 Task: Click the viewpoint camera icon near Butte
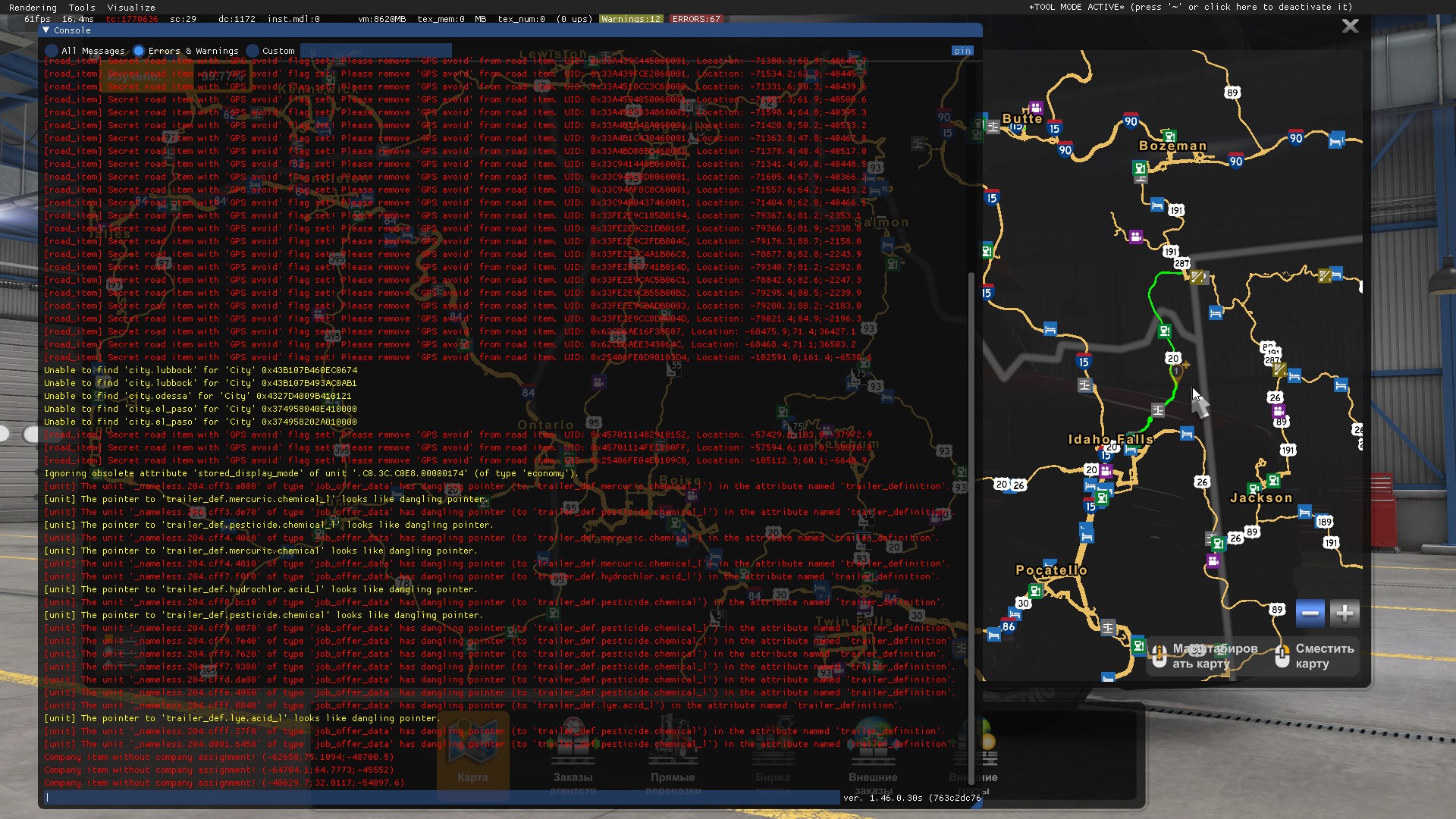1035,108
